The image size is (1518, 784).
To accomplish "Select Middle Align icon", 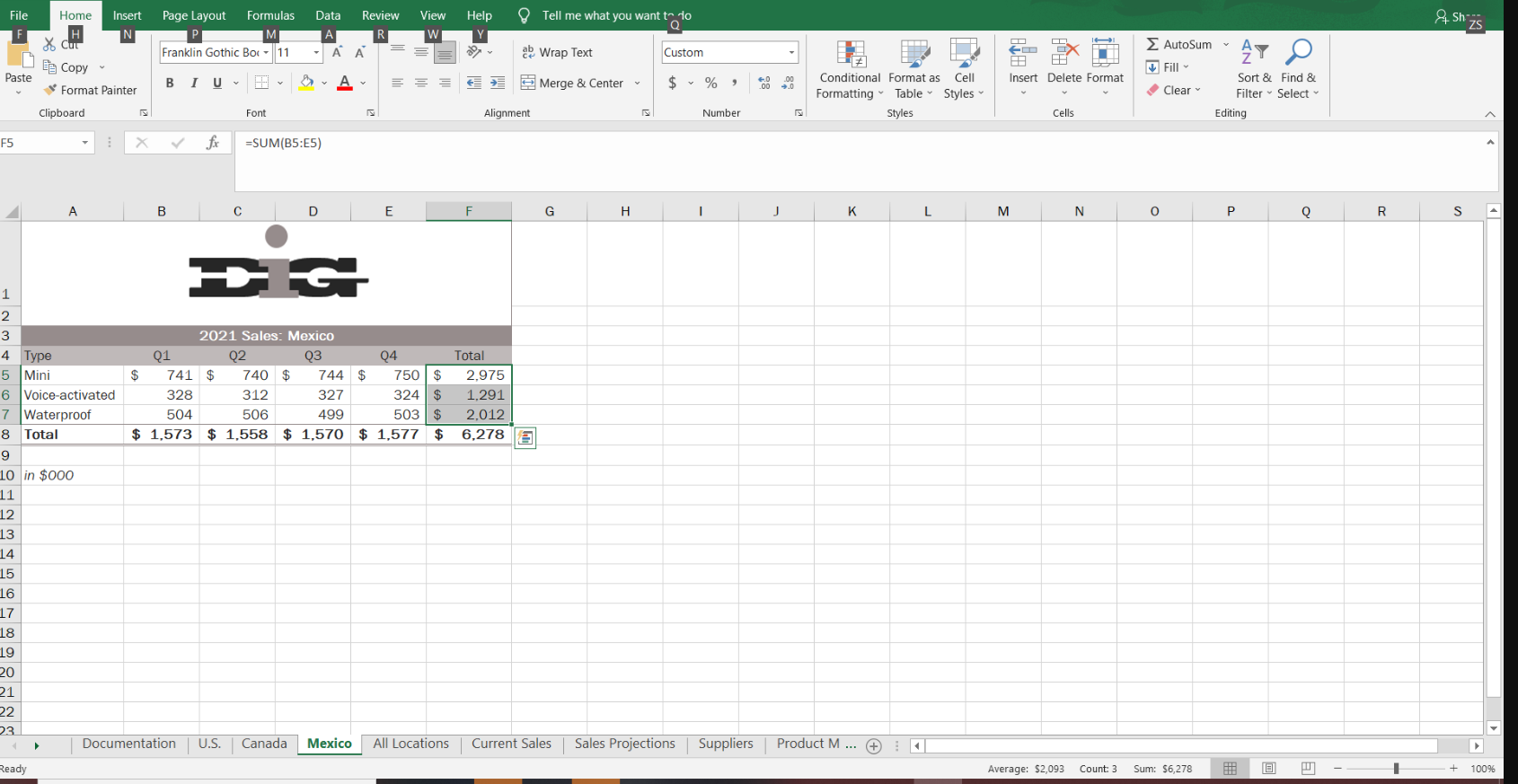I will click(420, 52).
